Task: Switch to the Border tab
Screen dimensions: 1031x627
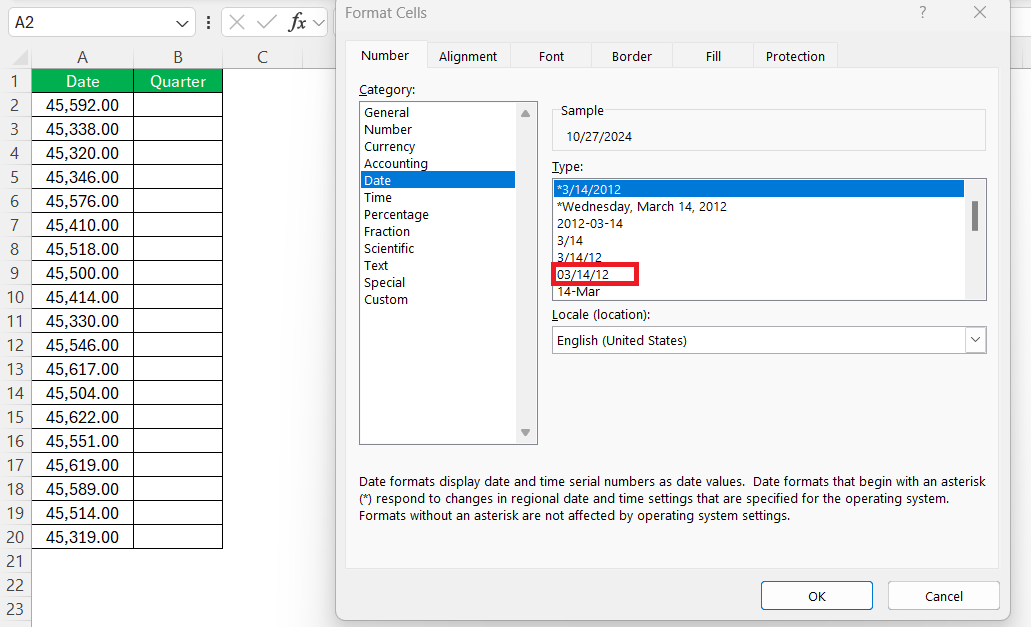Action: coord(631,57)
